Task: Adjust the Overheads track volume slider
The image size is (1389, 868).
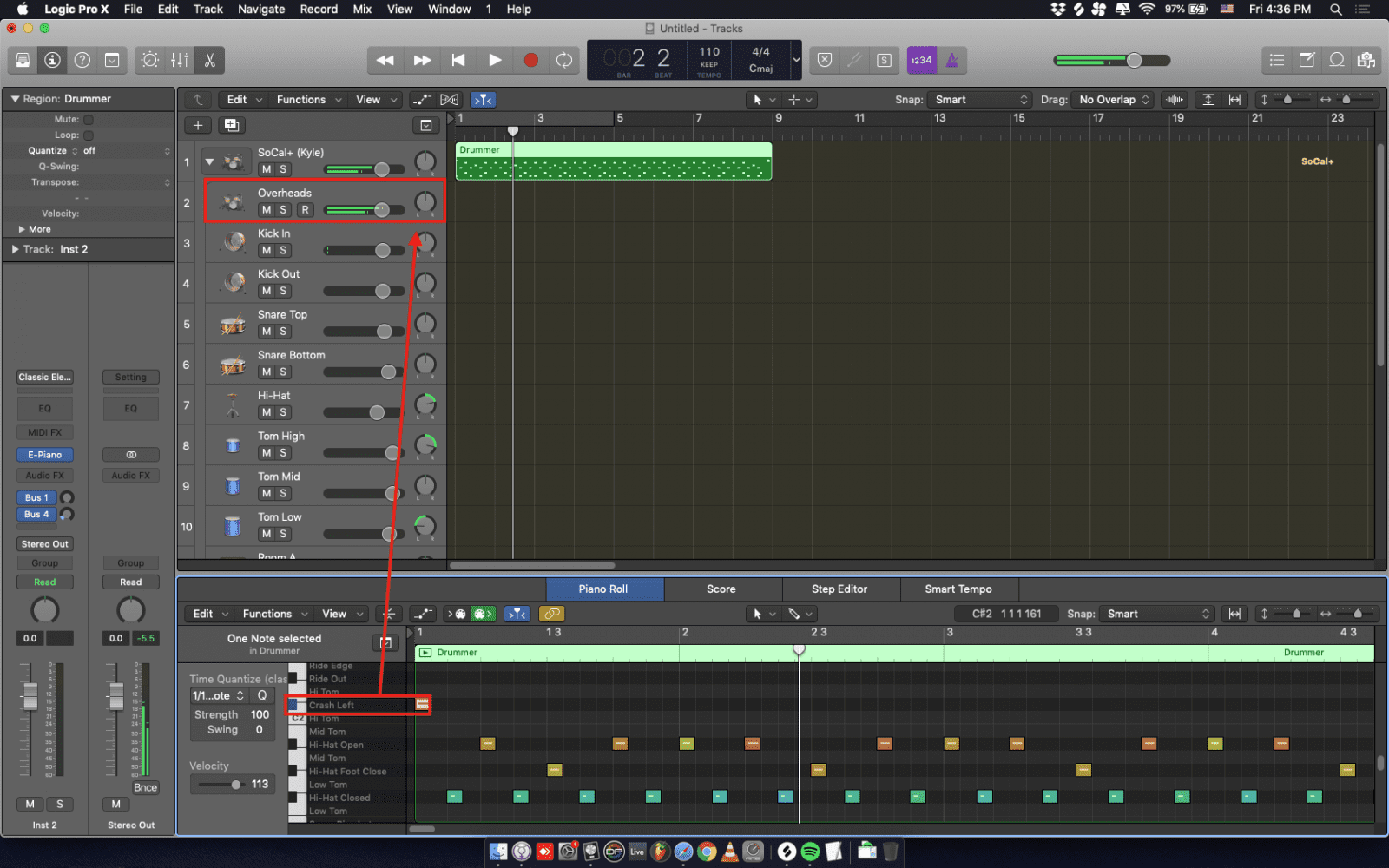Action: click(365, 210)
